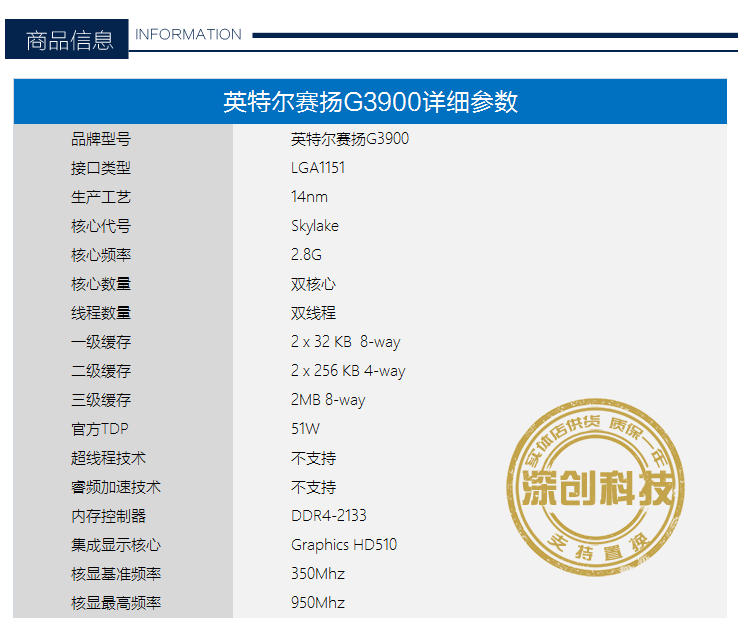Image resolution: width=744 pixels, height=633 pixels.
Task: Click the 核心频率 label
Action: (x=101, y=255)
